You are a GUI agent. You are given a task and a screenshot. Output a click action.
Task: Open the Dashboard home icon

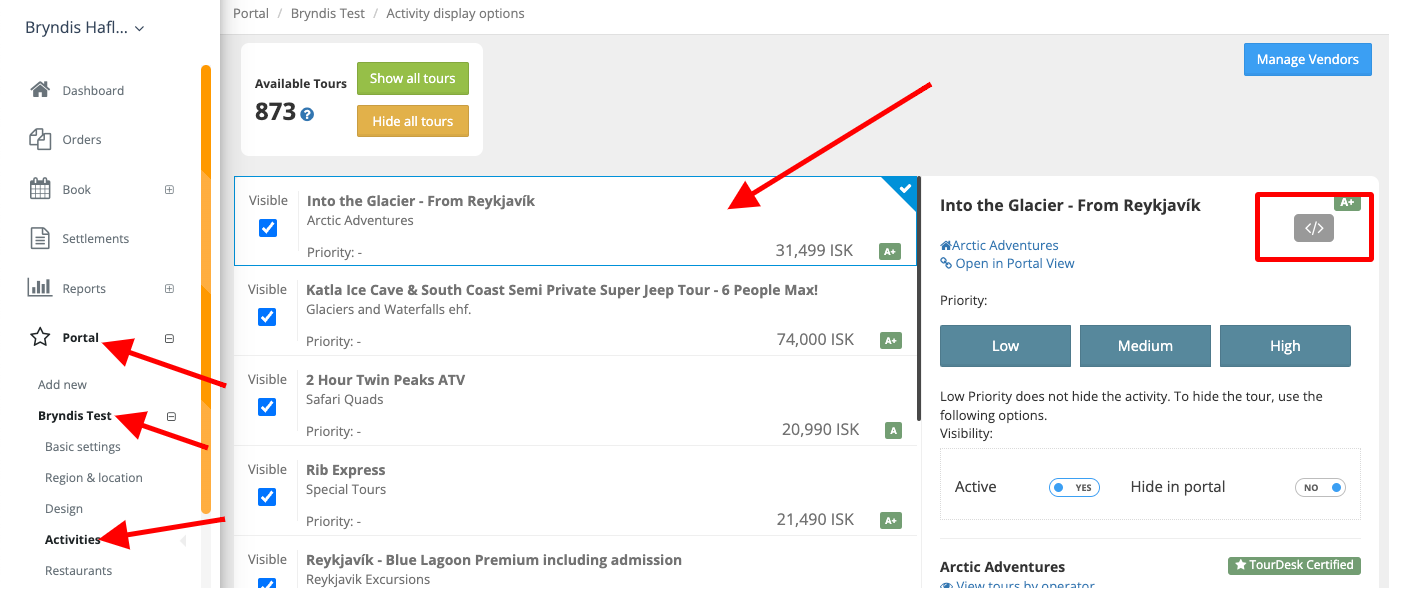pyautogui.click(x=40, y=89)
